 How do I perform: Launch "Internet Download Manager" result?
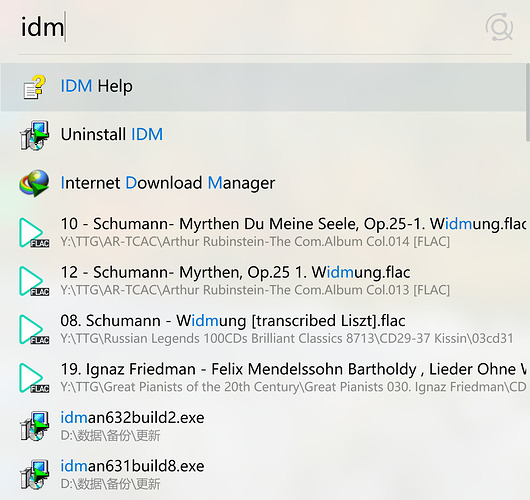coord(264,183)
